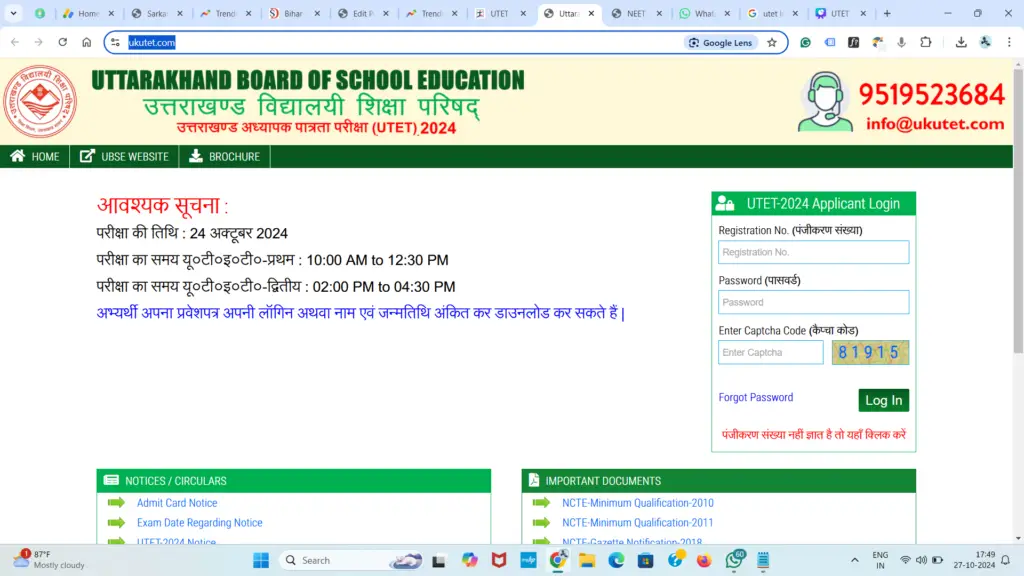Open the weather widget showing 87°F
This screenshot has height=576, width=1024.
49,560
